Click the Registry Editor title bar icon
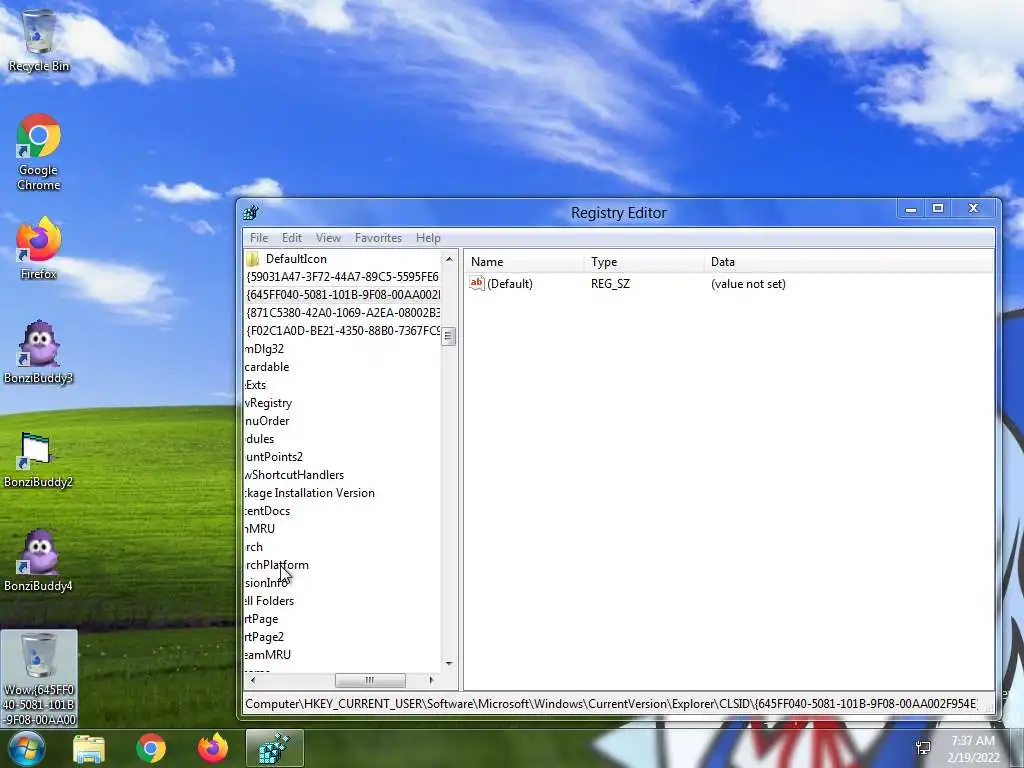Image resolution: width=1024 pixels, height=768 pixels. coord(251,213)
